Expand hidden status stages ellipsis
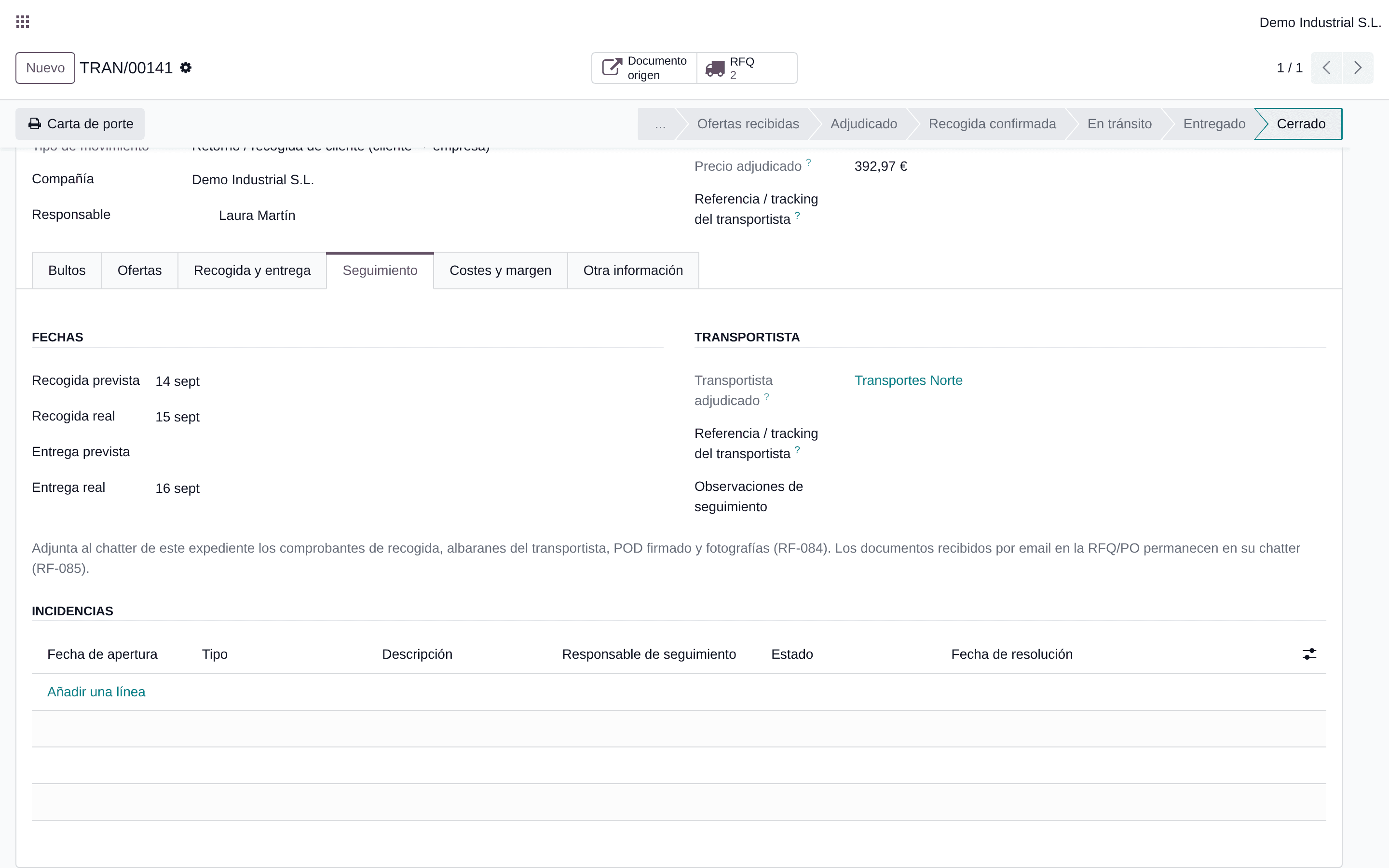This screenshot has height=868, width=1389. coord(660,124)
